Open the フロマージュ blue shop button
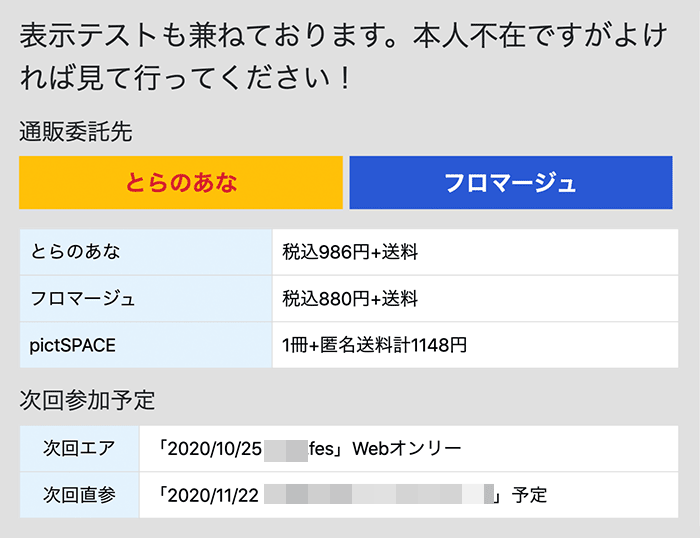700x538 pixels. point(511,183)
